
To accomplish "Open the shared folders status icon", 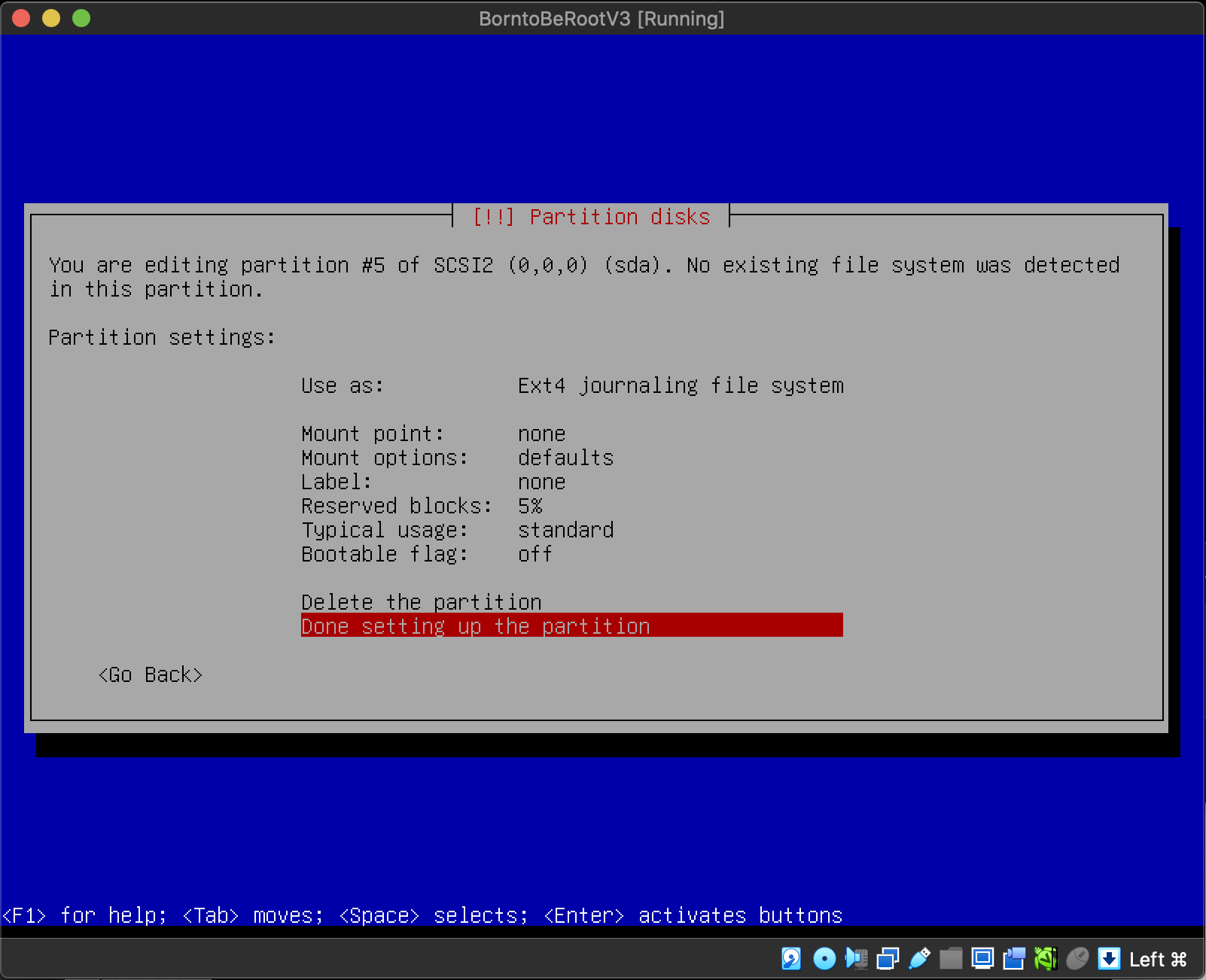I will tap(951, 958).
